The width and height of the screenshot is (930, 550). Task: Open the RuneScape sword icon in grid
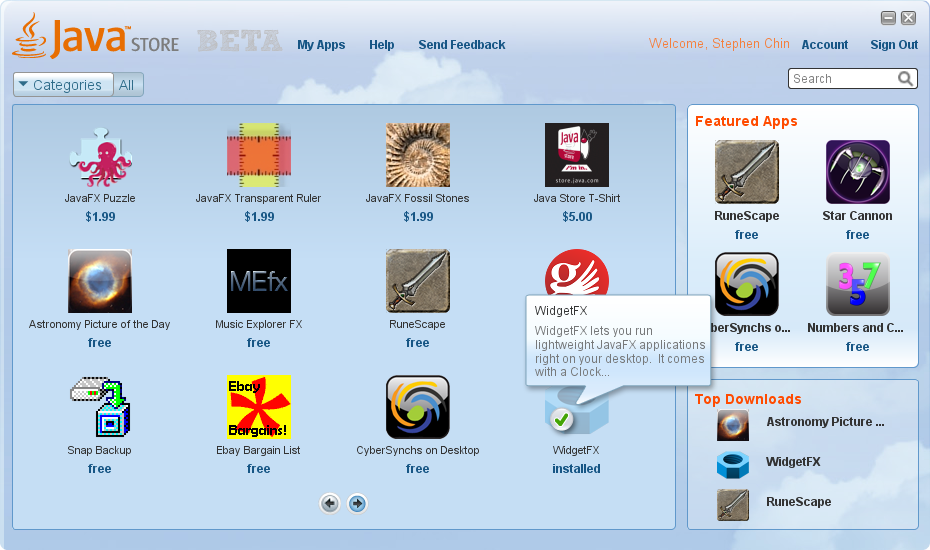pyautogui.click(x=418, y=281)
